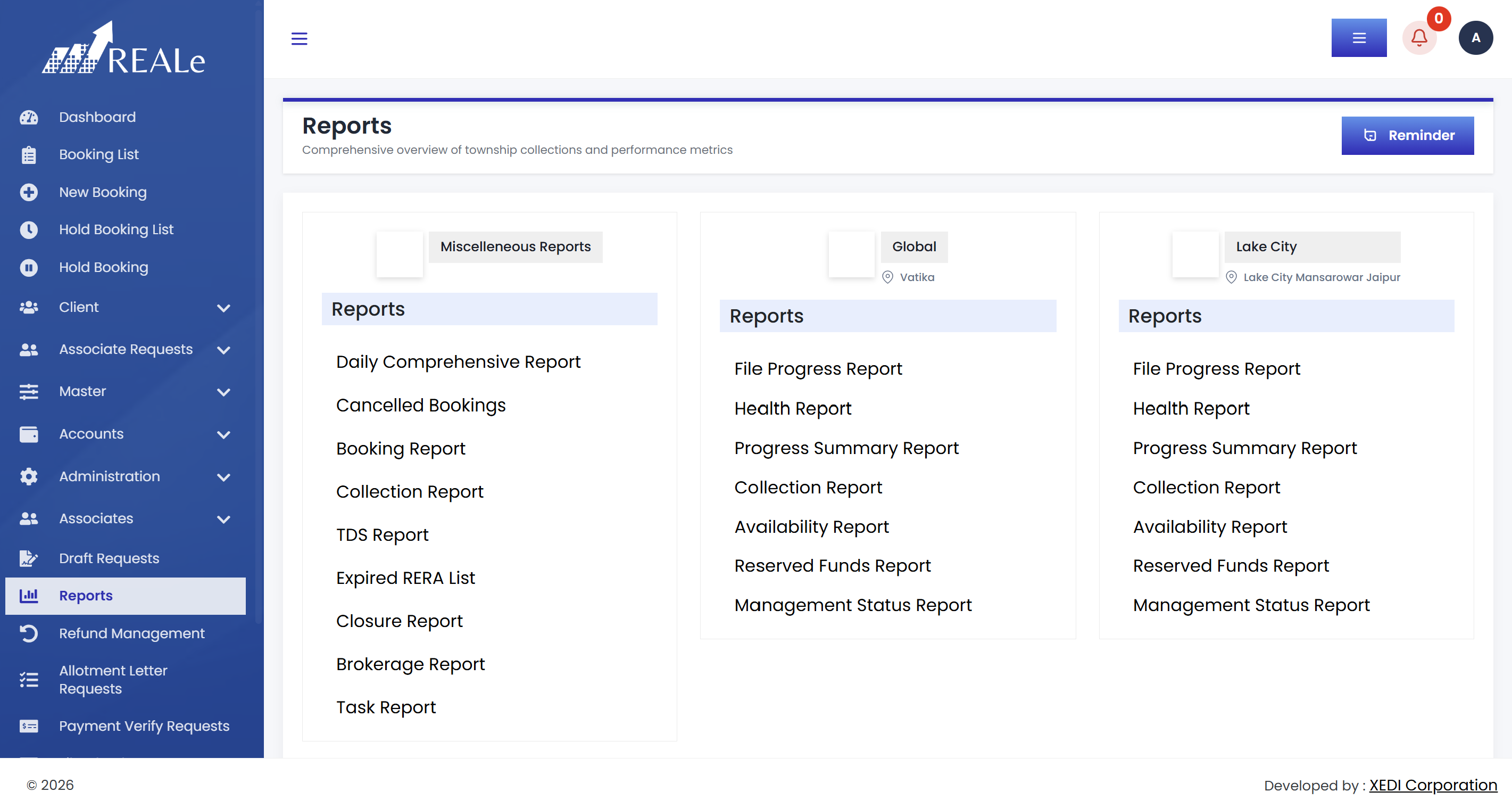Screen dimensions: 1512x808
Task: Open the Dashboard menu item
Action: pyautogui.click(x=126, y=118)
